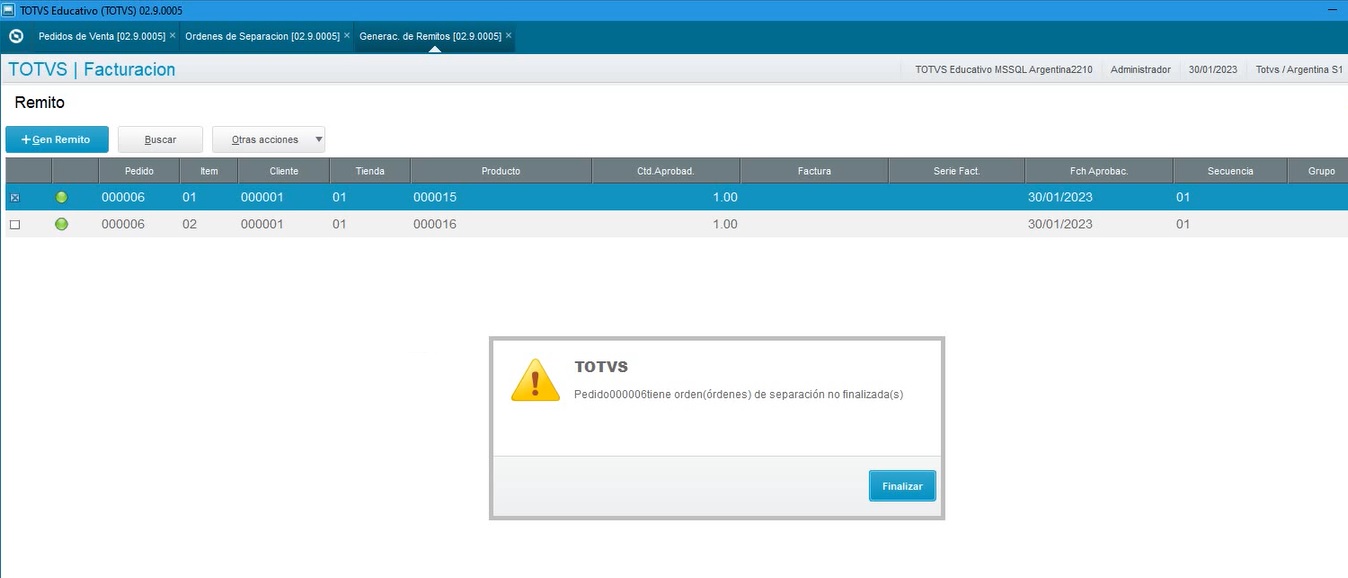Close the Ordenes de Separacion tab
This screenshot has width=1348, height=578.
click(x=347, y=35)
